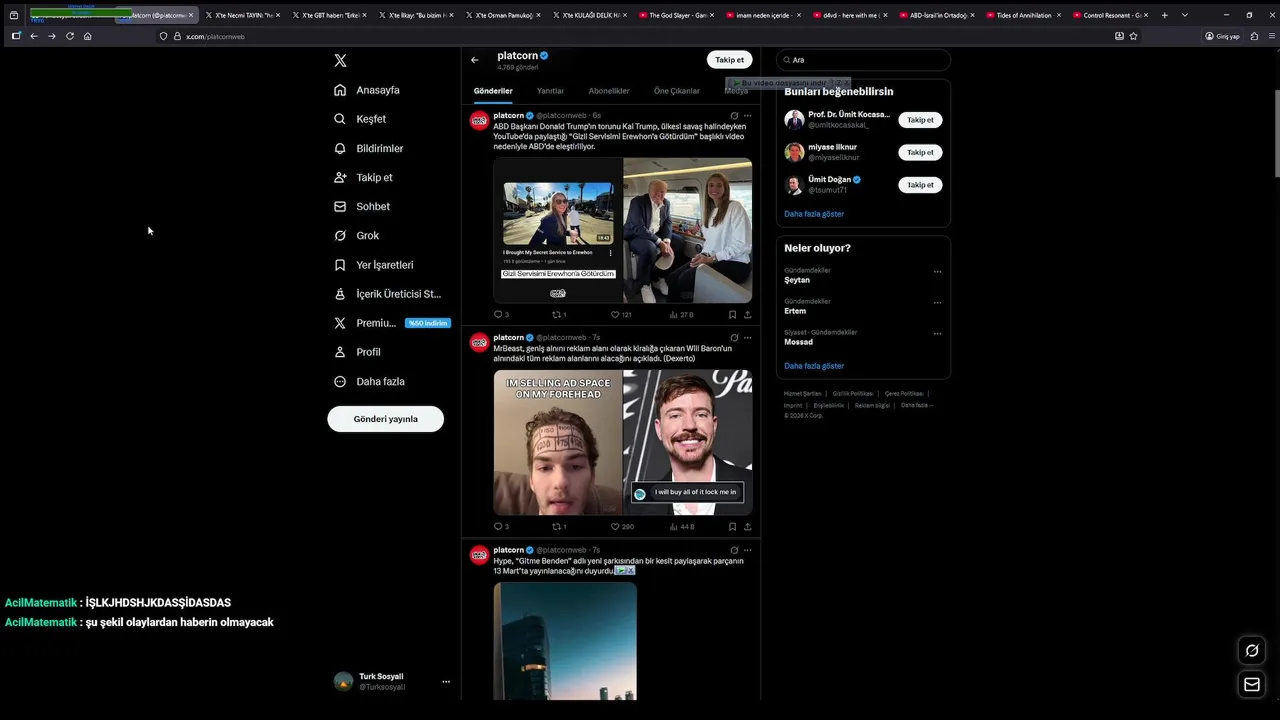Switch to Gönderiler tab
This screenshot has height=720, width=1280.
tap(493, 91)
